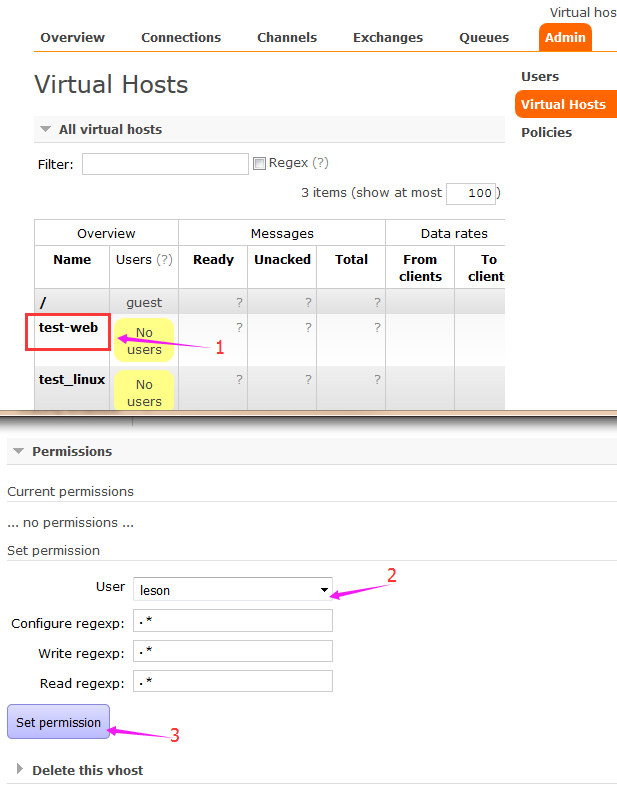
Task: Click the Set permission button
Action: click(x=58, y=722)
